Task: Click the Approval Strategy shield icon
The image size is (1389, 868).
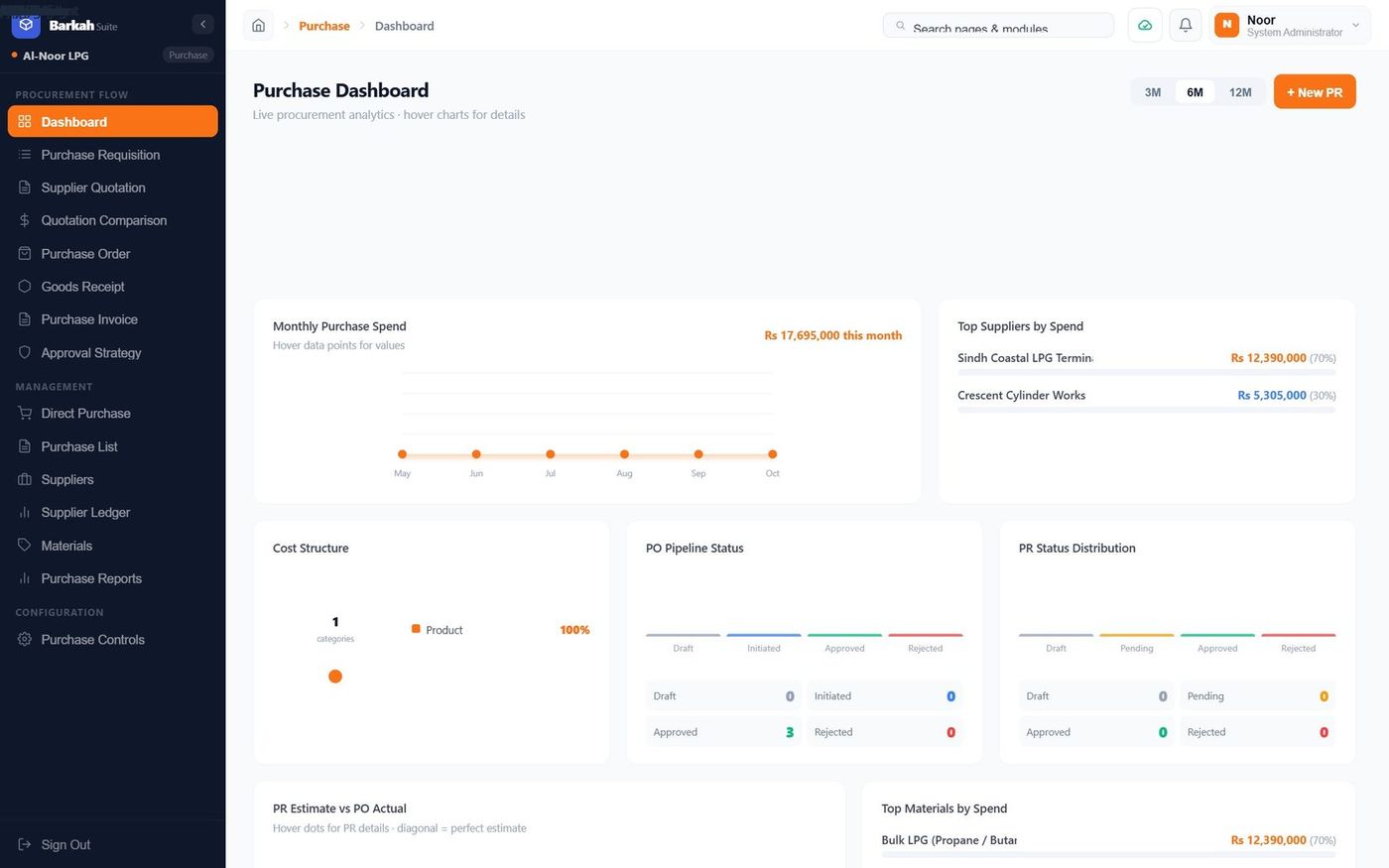Action: (x=25, y=352)
